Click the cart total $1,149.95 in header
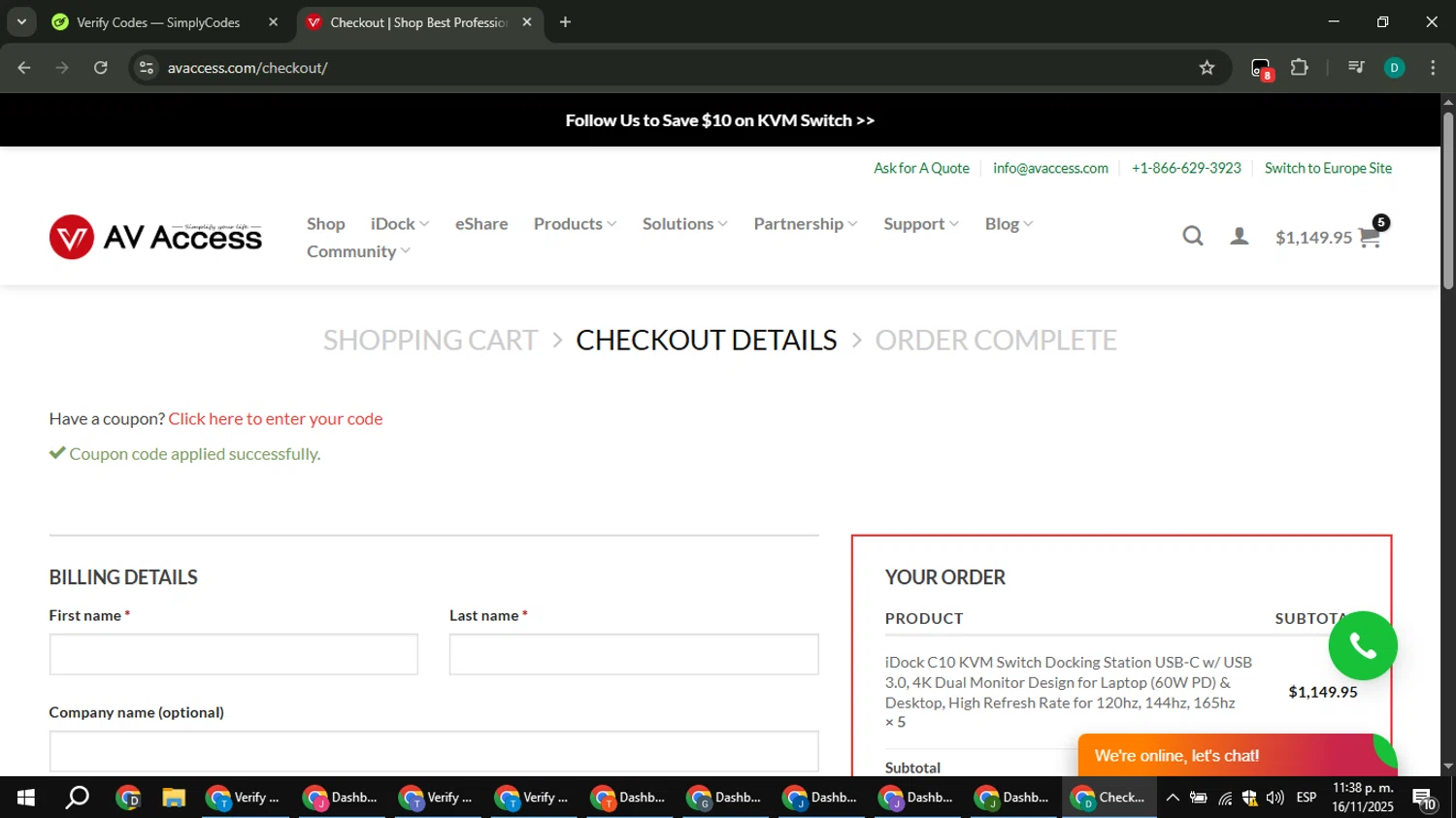1456x818 pixels. tap(1313, 238)
